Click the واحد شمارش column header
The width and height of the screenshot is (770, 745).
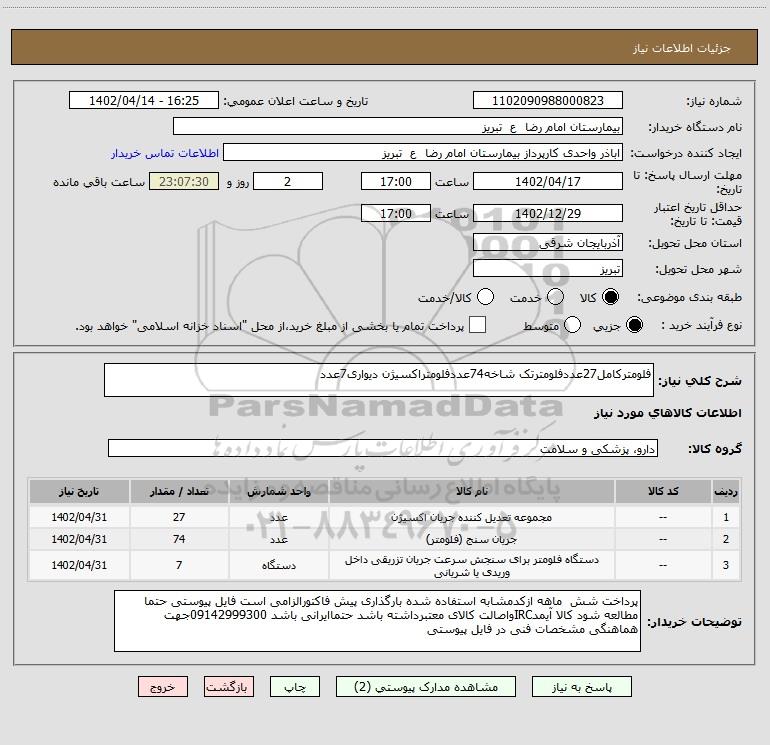278,491
